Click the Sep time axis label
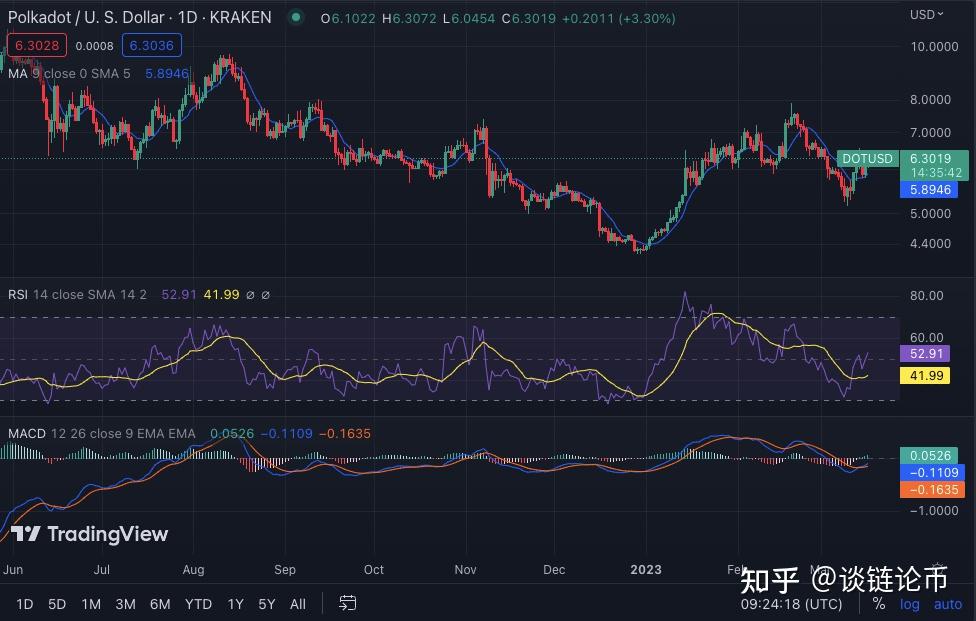The width and height of the screenshot is (976, 621). point(284,569)
